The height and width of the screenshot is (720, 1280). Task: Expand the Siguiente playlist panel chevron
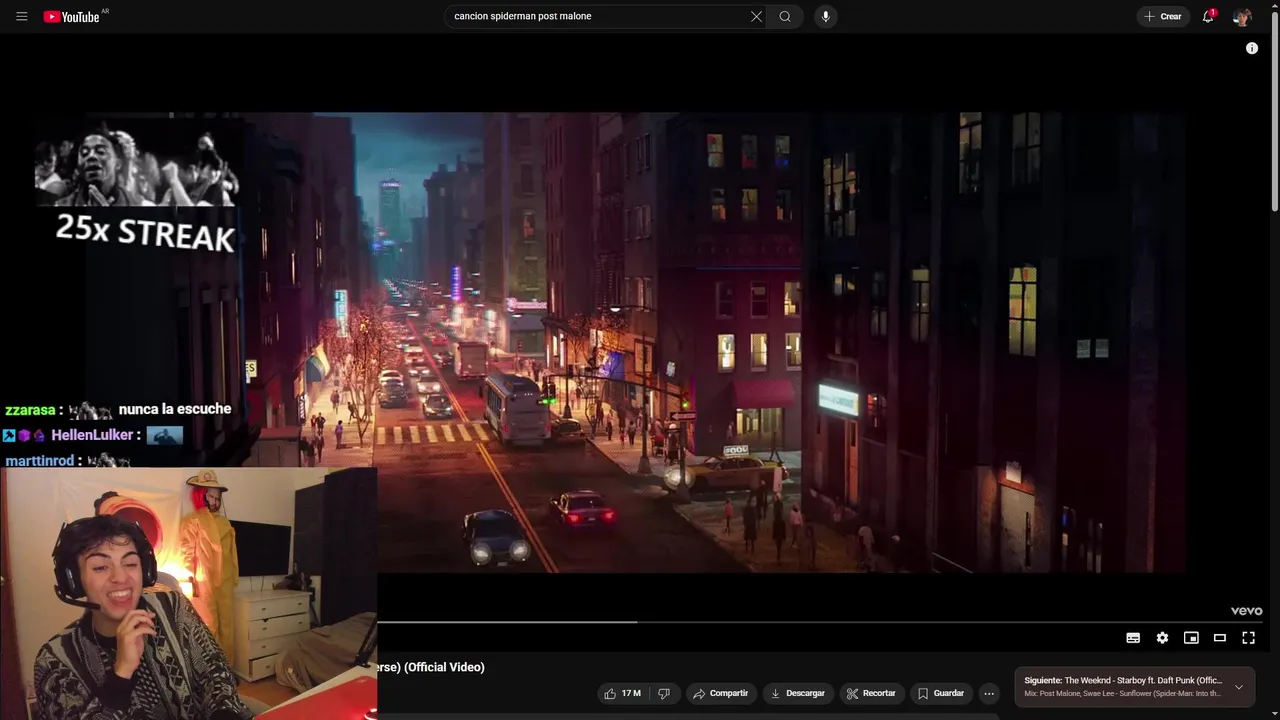(x=1238, y=687)
